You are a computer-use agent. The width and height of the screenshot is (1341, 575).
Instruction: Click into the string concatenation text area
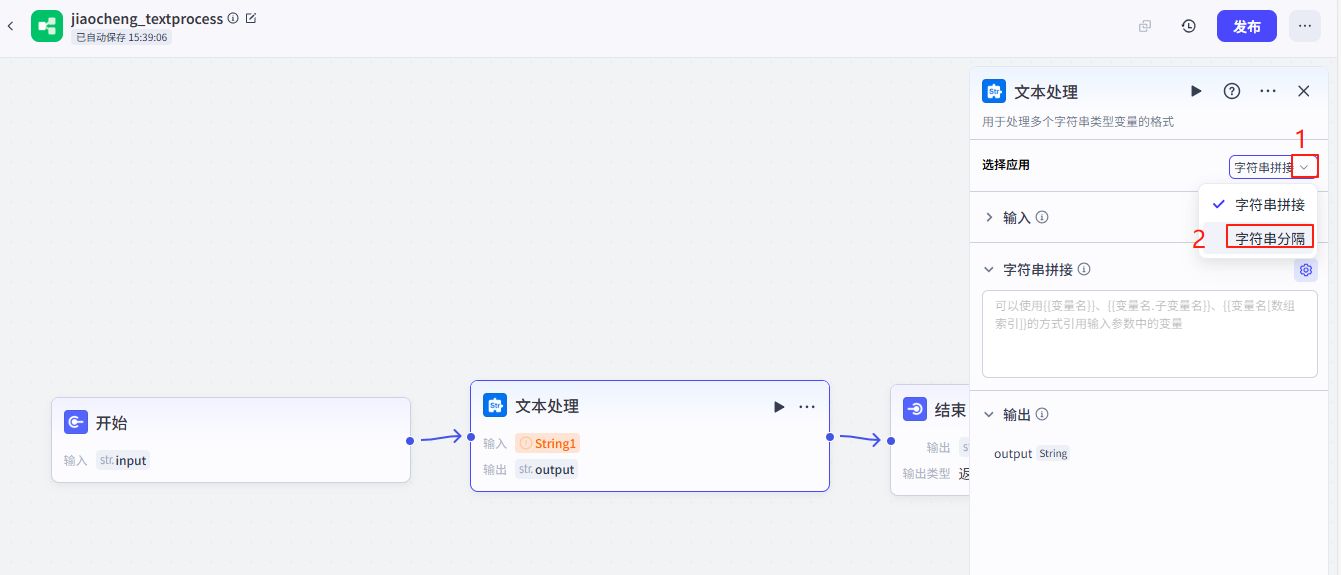pos(1149,334)
